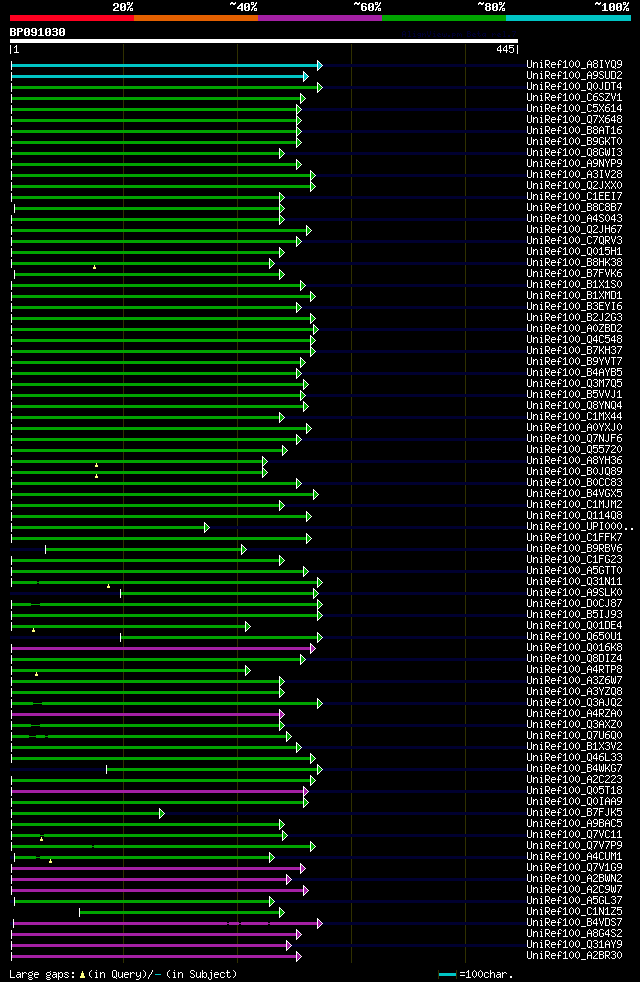Open hit UniRef100_A4RZA0

click(574, 714)
